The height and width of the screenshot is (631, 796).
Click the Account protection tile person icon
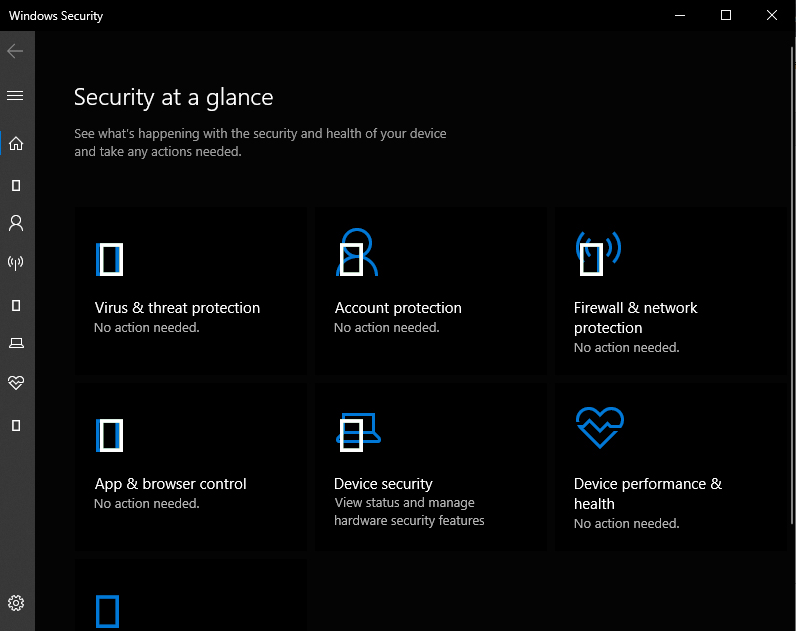tap(356, 252)
